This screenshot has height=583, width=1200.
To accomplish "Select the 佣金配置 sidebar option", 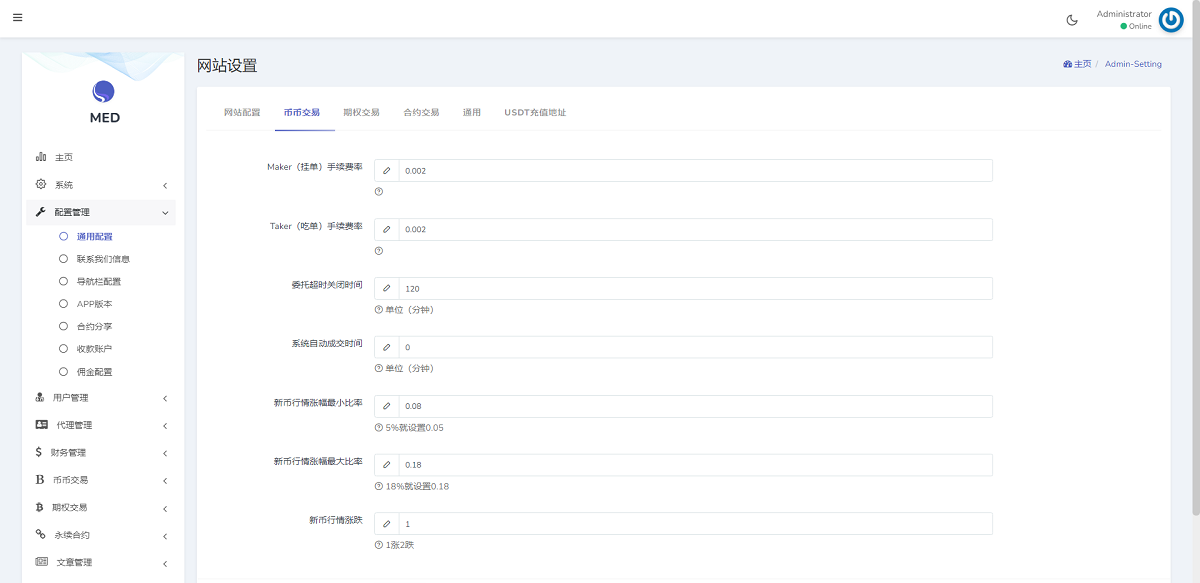I will 94,372.
